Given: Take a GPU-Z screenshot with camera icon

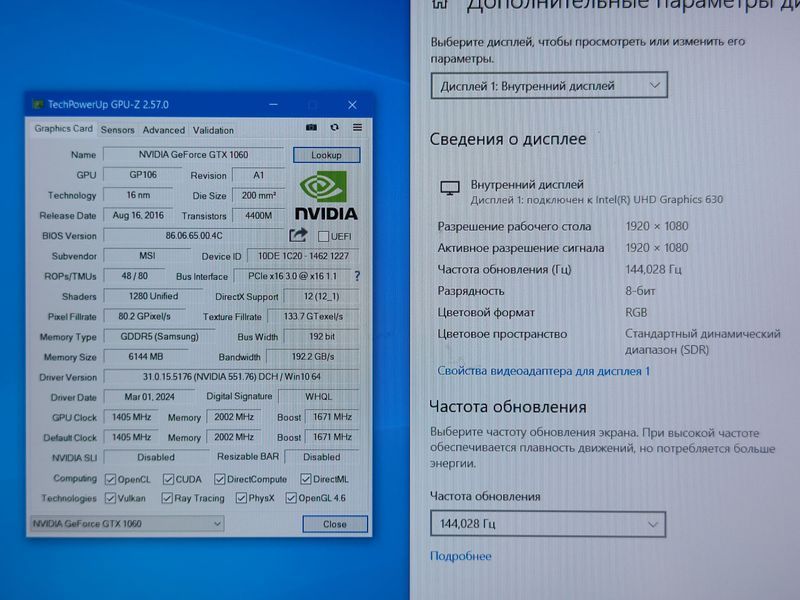Looking at the screenshot, I should [x=311, y=128].
